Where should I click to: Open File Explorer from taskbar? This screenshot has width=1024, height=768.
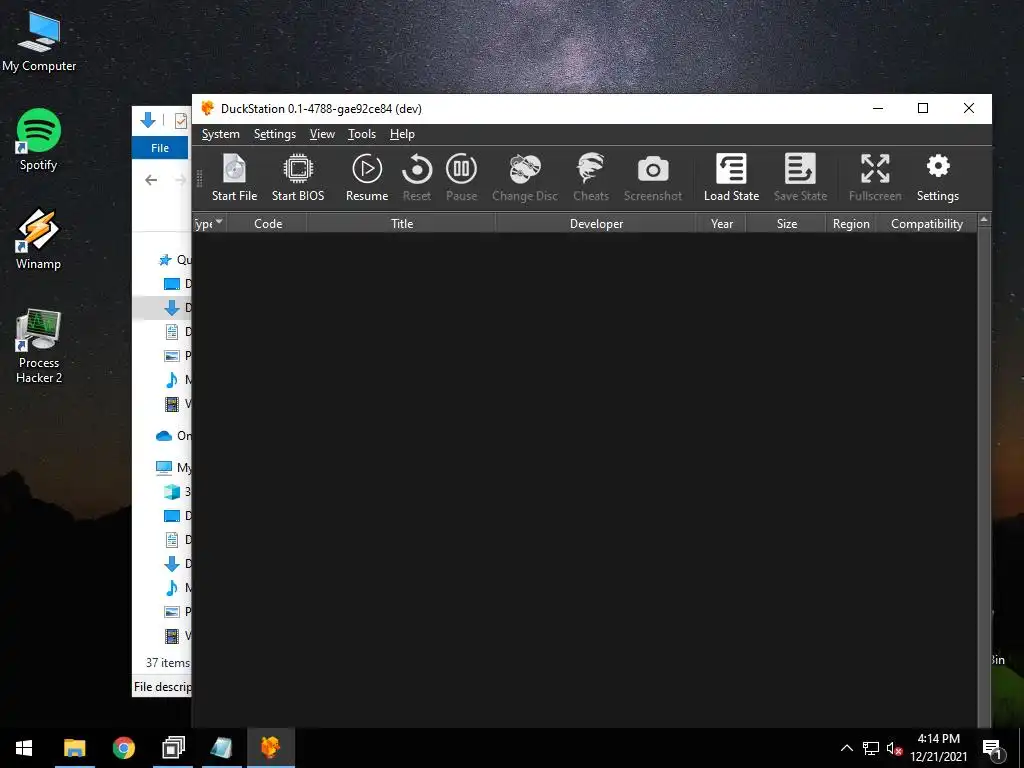[x=74, y=748]
